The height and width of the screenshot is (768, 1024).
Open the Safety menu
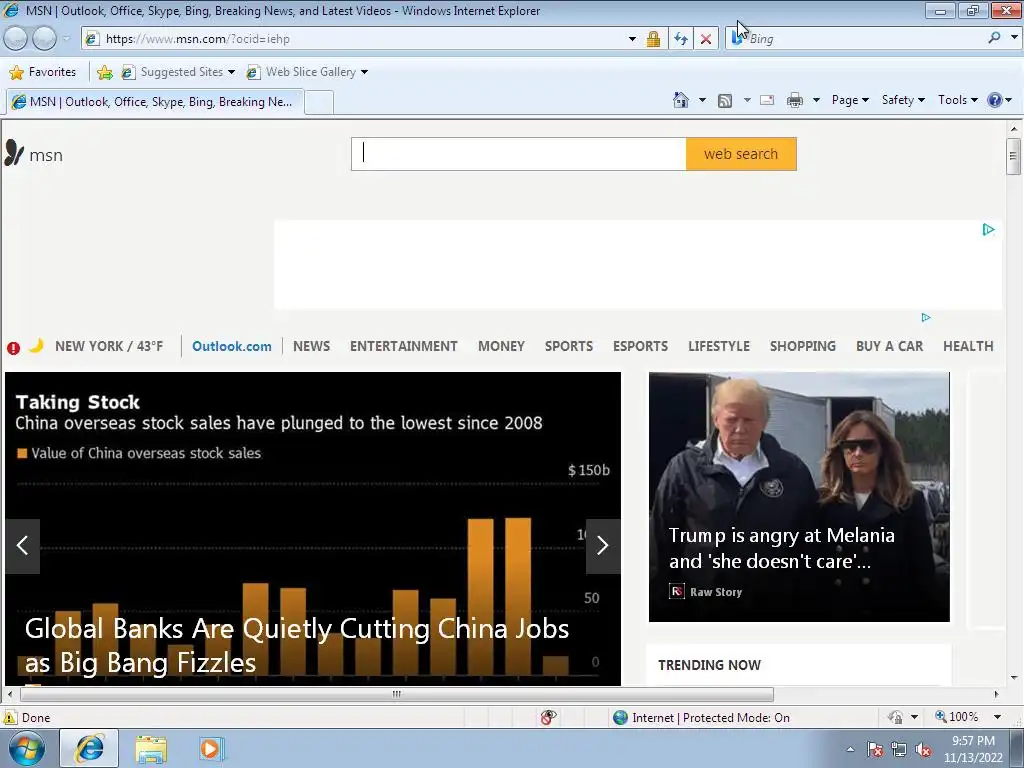tap(903, 100)
